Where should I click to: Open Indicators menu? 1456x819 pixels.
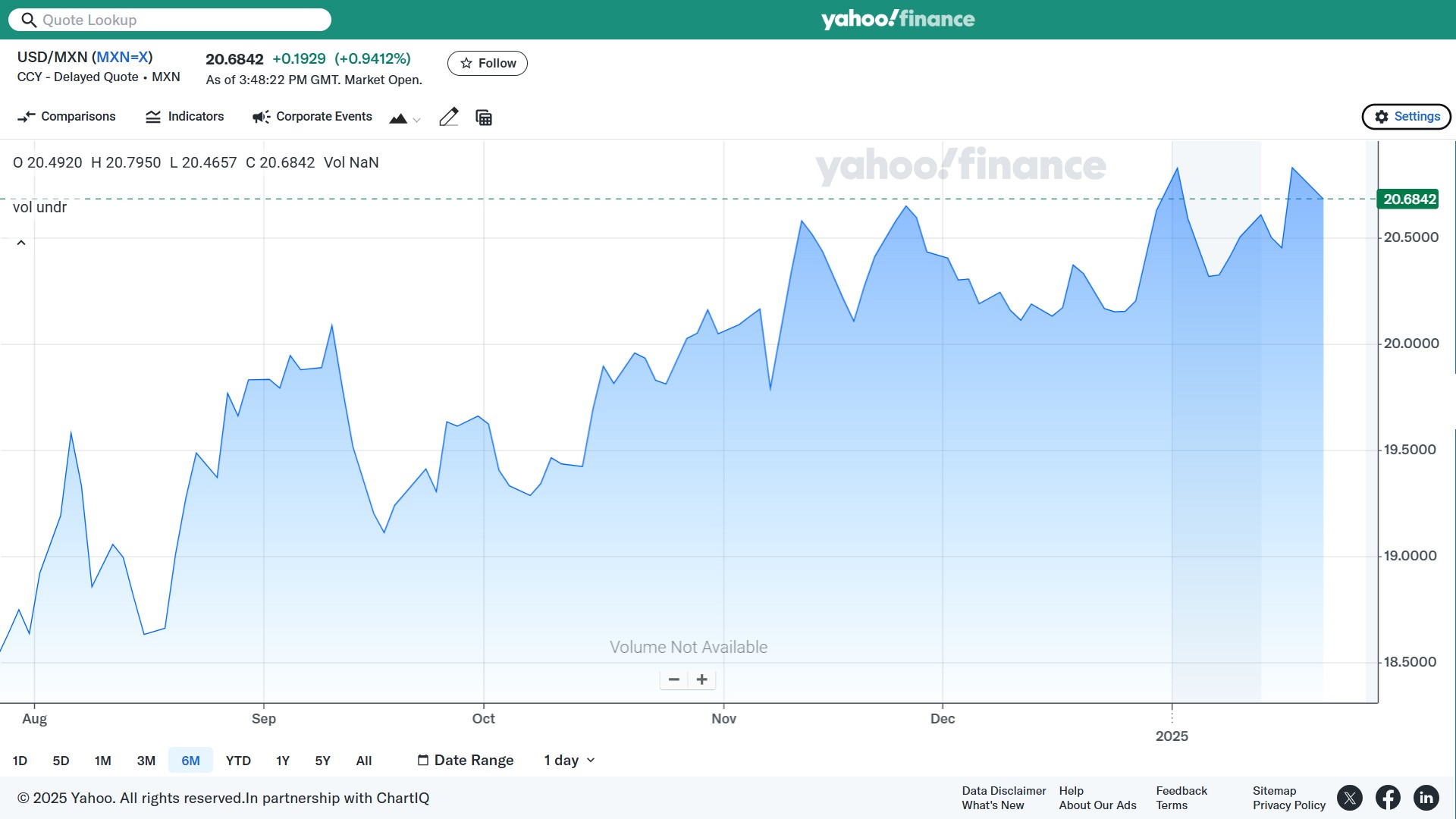[x=184, y=116]
